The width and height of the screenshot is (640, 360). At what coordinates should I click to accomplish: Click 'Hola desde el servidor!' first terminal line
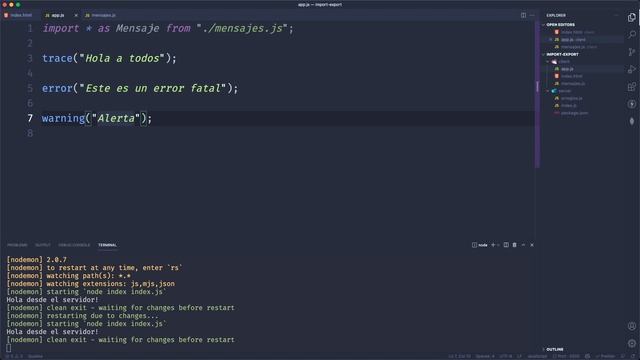tap(52, 300)
